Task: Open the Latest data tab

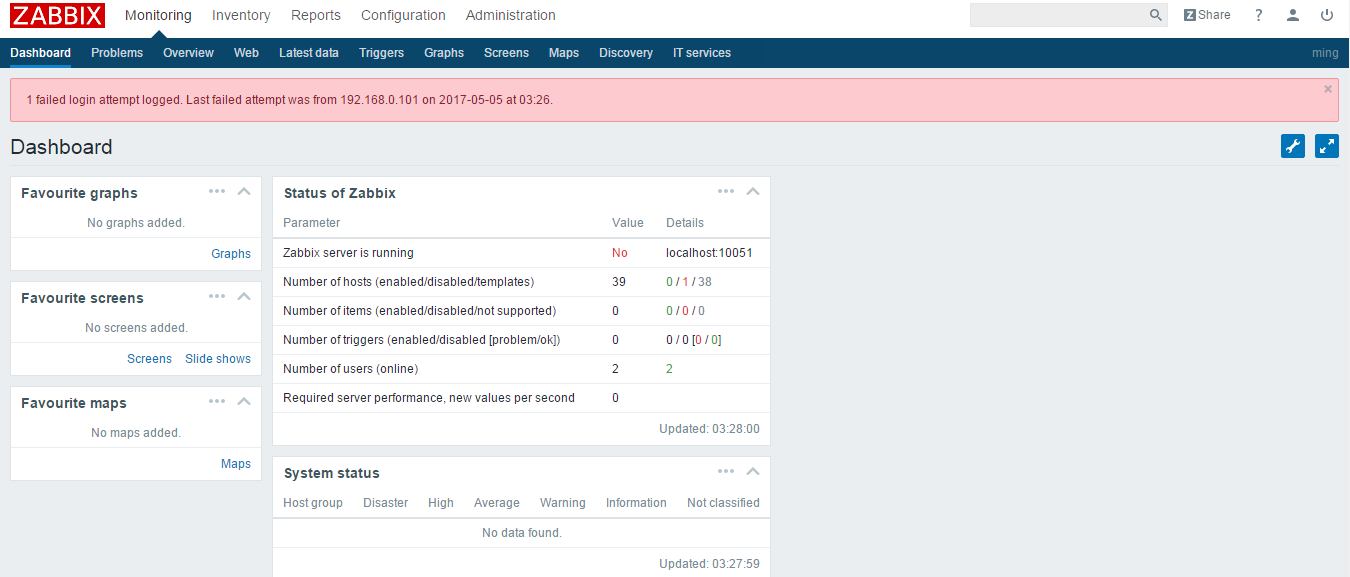Action: [309, 53]
